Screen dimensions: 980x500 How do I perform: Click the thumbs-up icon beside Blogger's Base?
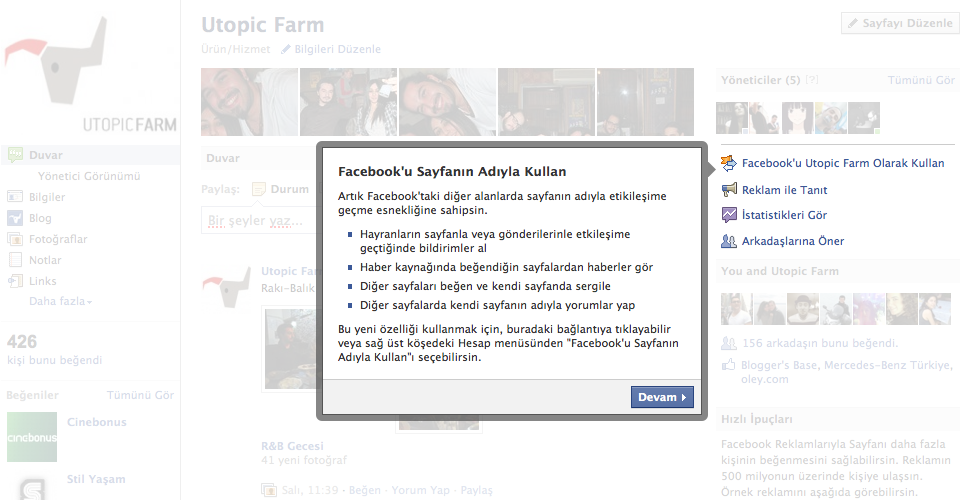pyautogui.click(x=728, y=364)
